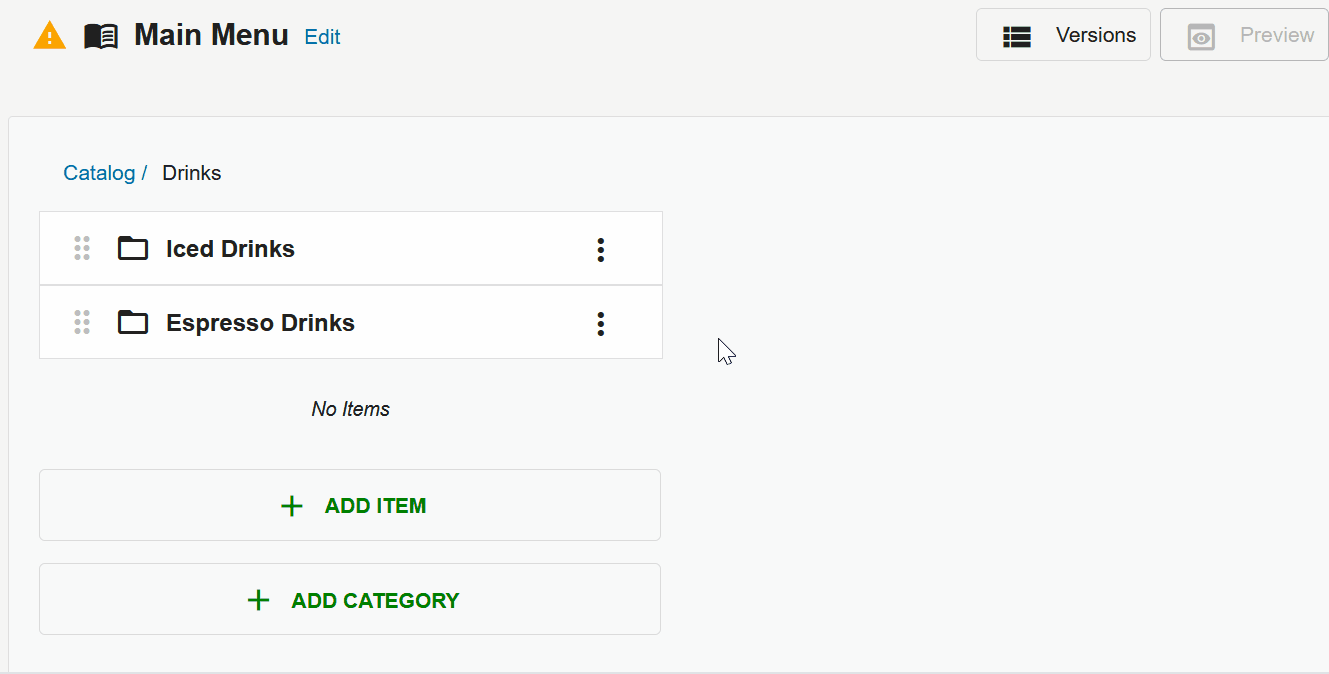
Task: Edit the Main Menu name
Action: 322,37
